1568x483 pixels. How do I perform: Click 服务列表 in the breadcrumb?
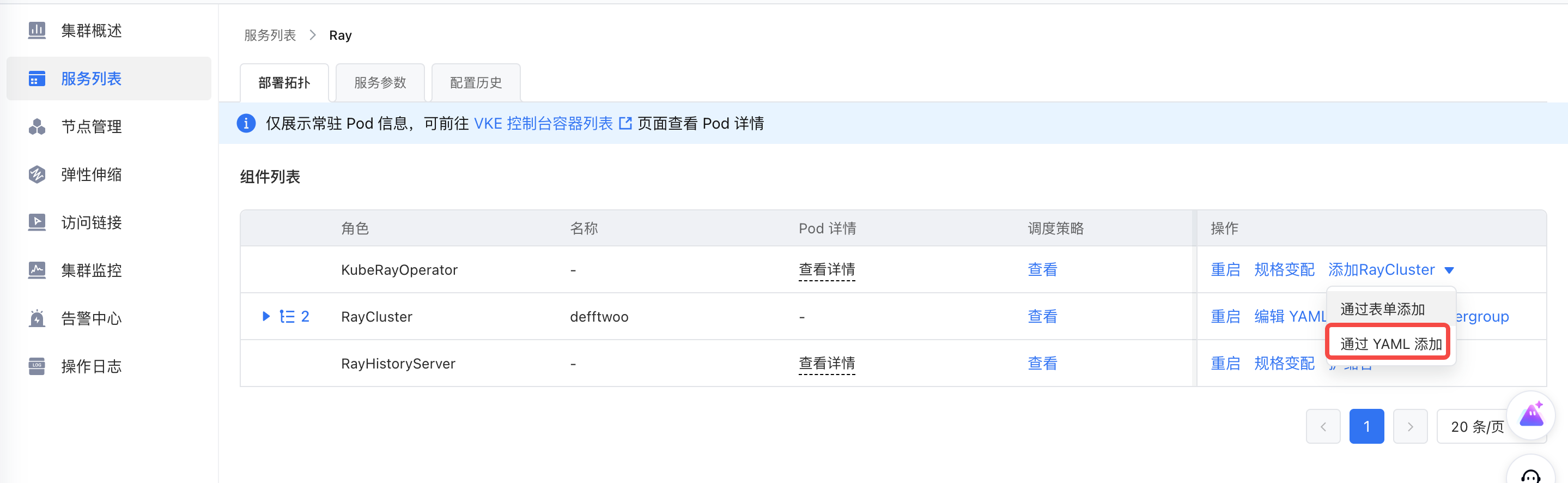coord(270,35)
